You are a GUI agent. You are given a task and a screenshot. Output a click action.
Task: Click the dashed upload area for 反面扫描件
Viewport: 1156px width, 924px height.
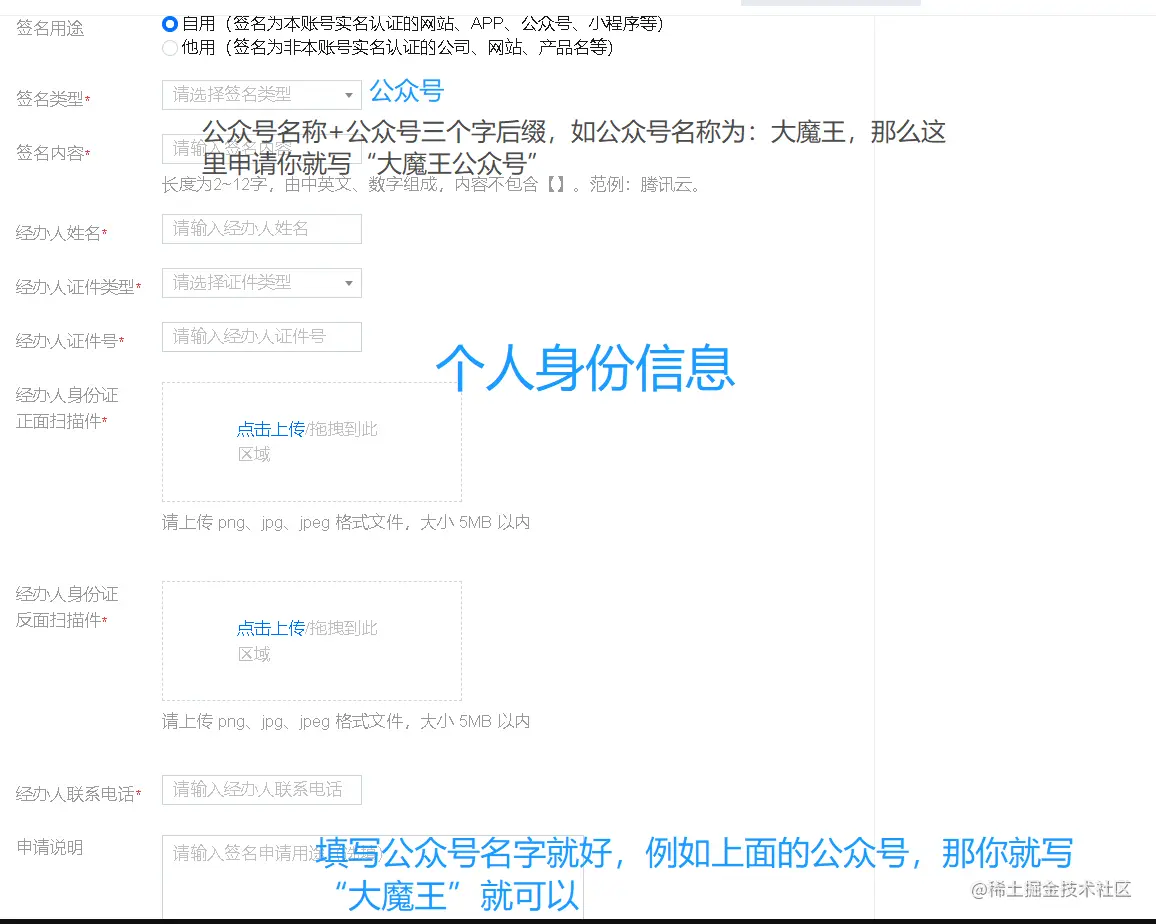point(311,640)
